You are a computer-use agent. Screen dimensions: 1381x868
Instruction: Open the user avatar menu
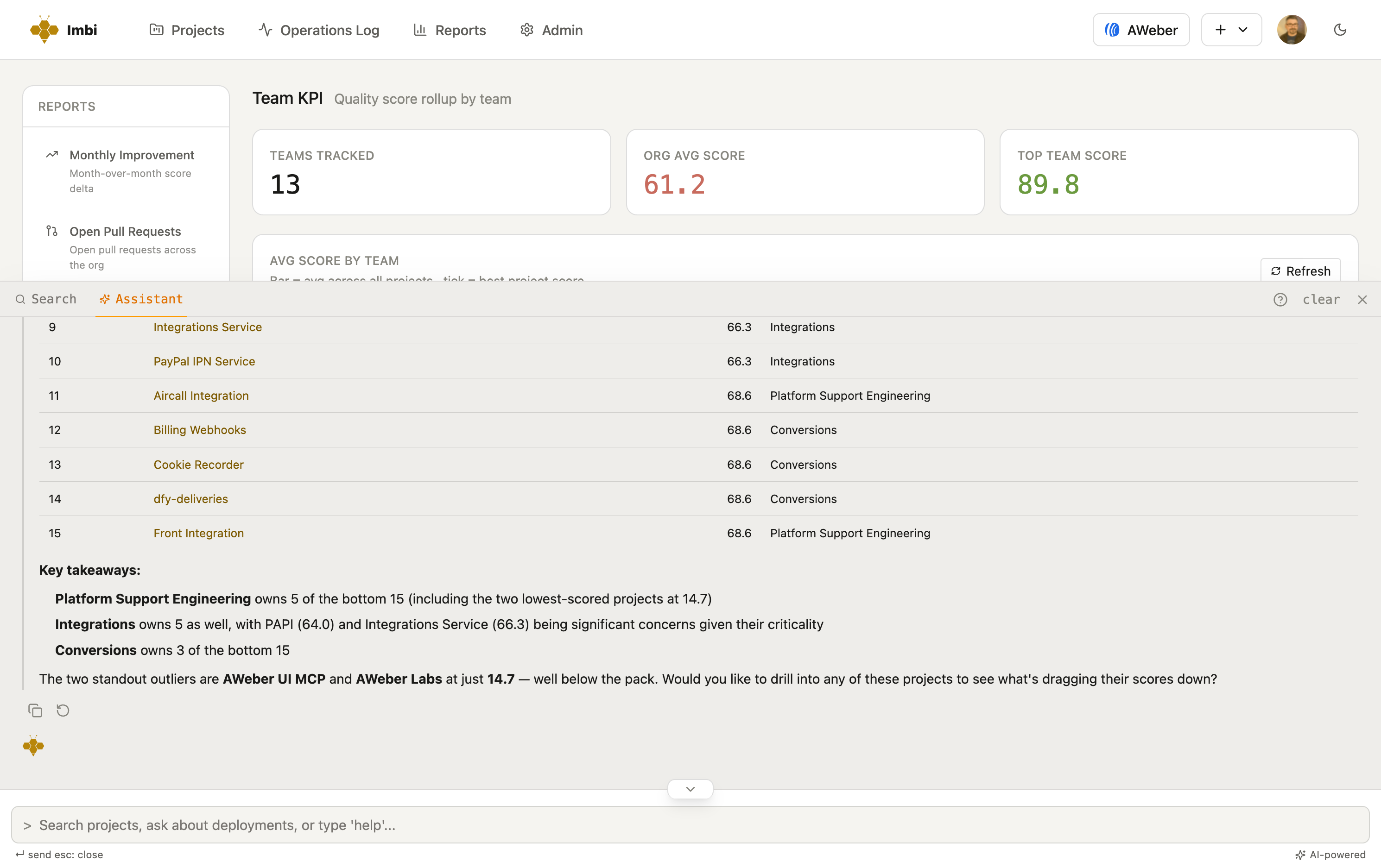point(1292,30)
